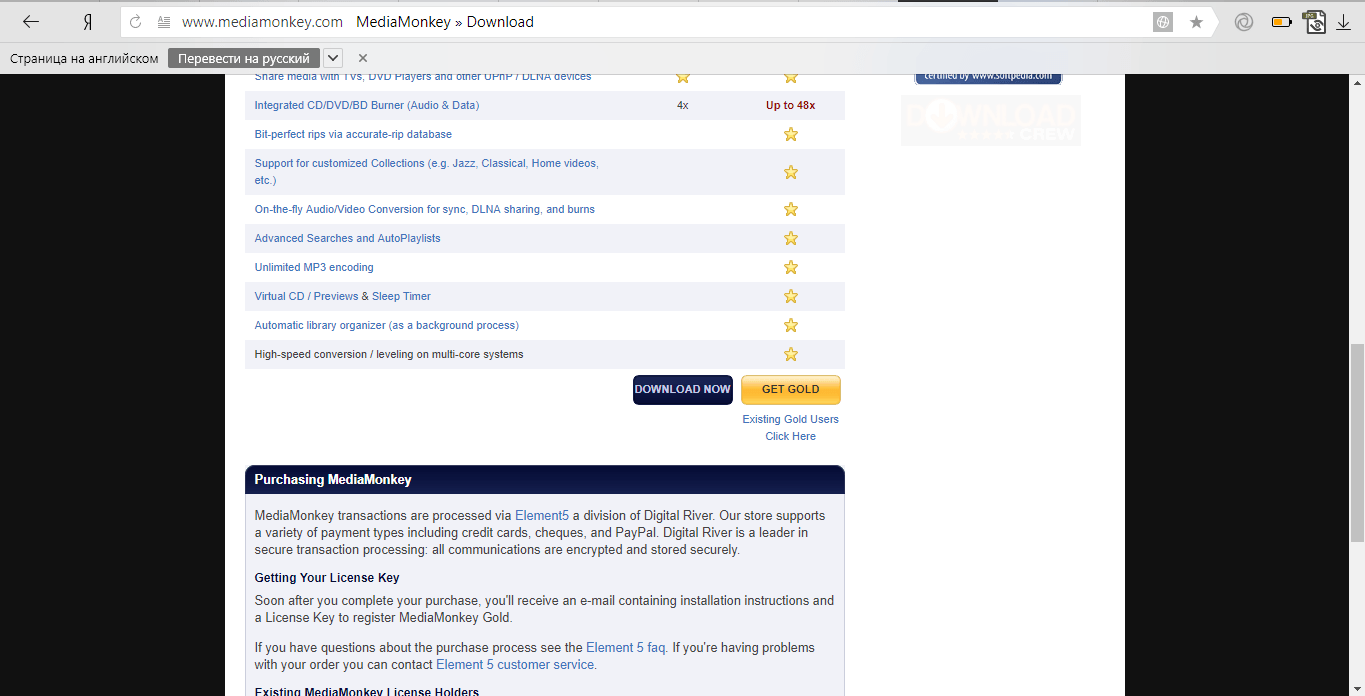Click the Перевести на русский button
This screenshot has width=1365, height=696.
[244, 58]
